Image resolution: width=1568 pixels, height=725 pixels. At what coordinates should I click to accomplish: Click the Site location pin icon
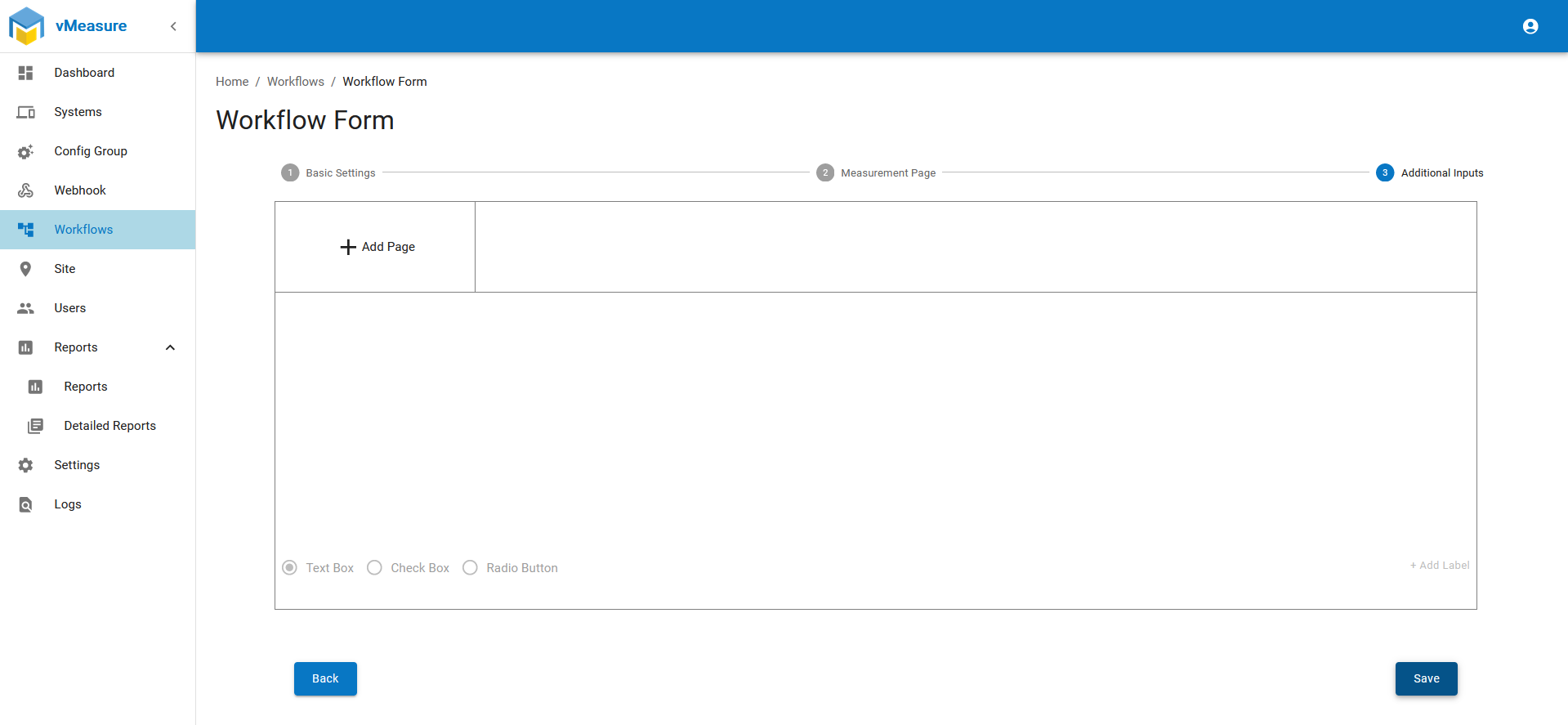[x=26, y=269]
